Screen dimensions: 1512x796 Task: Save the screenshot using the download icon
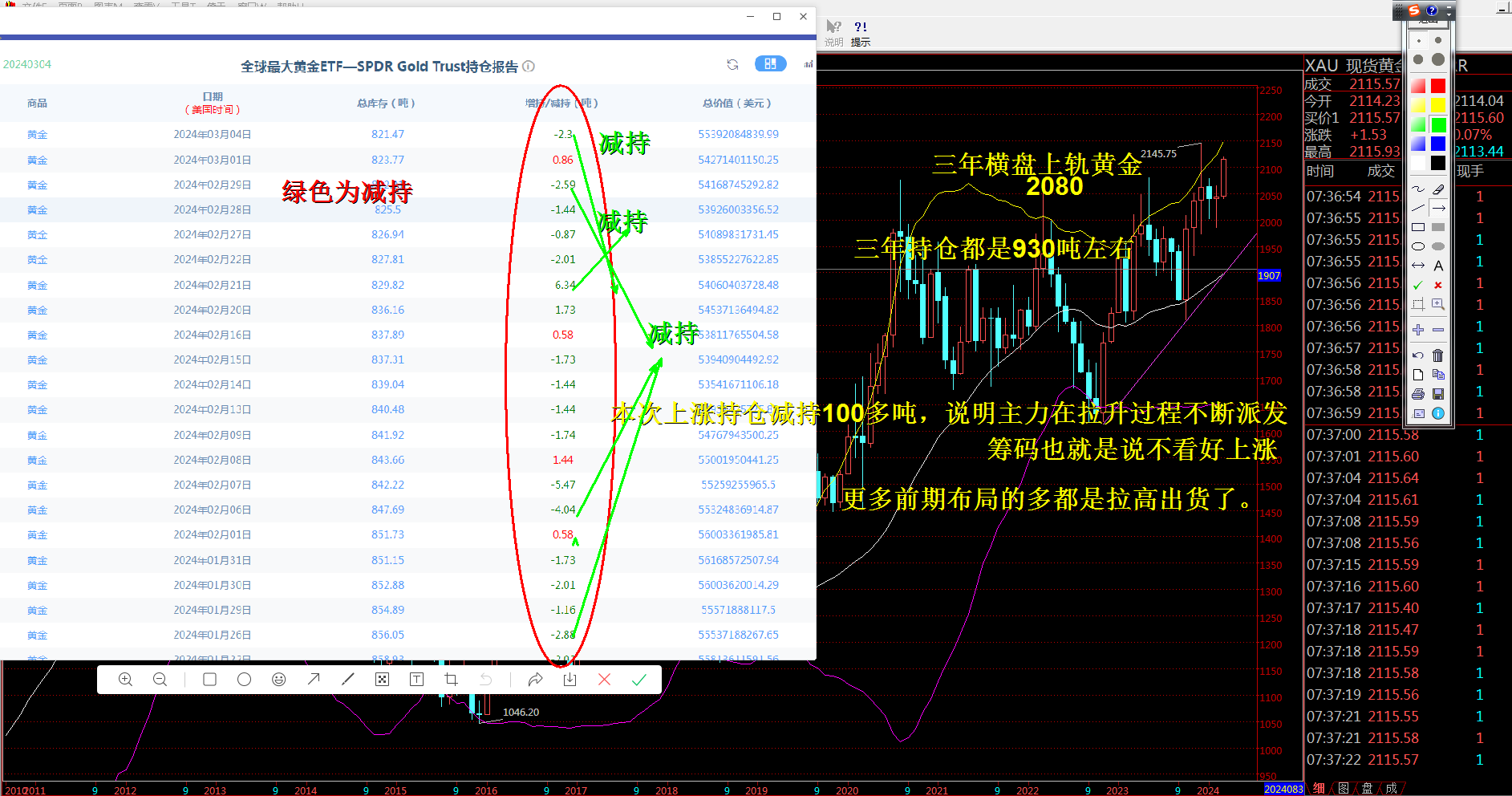(570, 680)
